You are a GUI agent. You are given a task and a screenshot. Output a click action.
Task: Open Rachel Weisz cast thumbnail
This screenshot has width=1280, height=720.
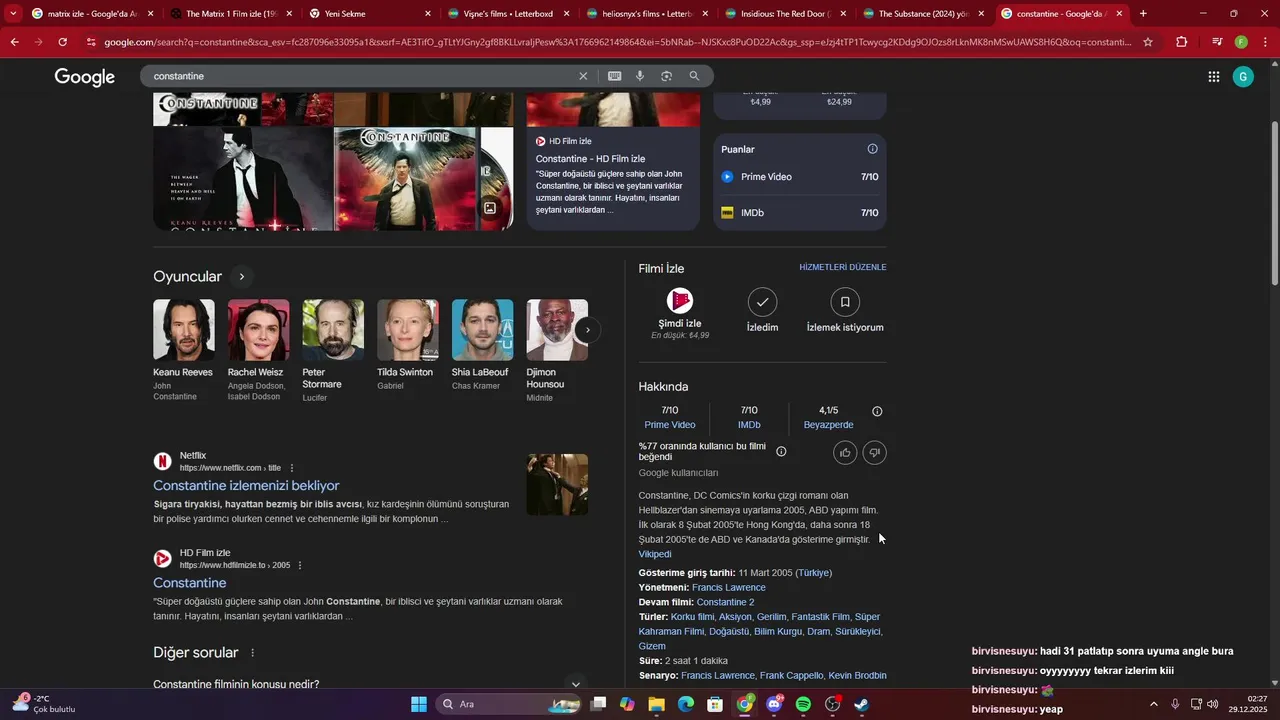pyautogui.click(x=258, y=330)
